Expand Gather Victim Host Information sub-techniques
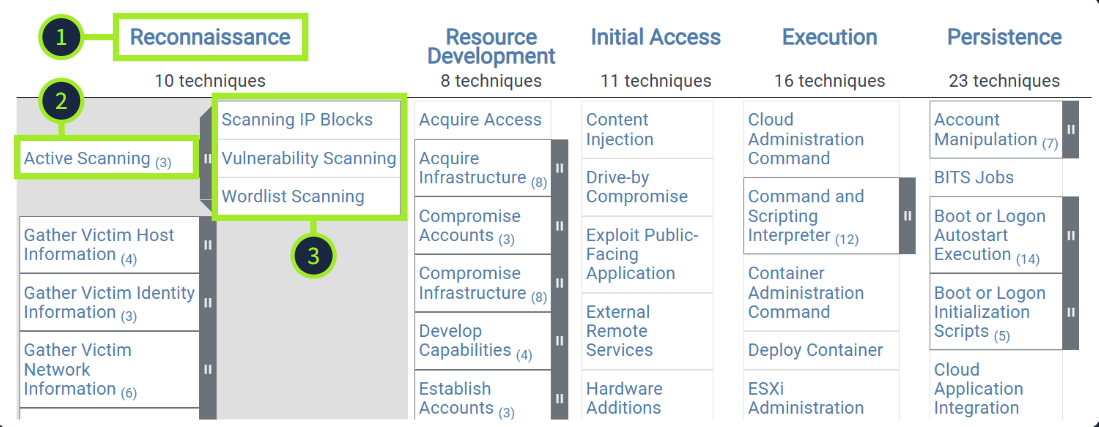This screenshot has width=1099, height=427. coord(208,244)
